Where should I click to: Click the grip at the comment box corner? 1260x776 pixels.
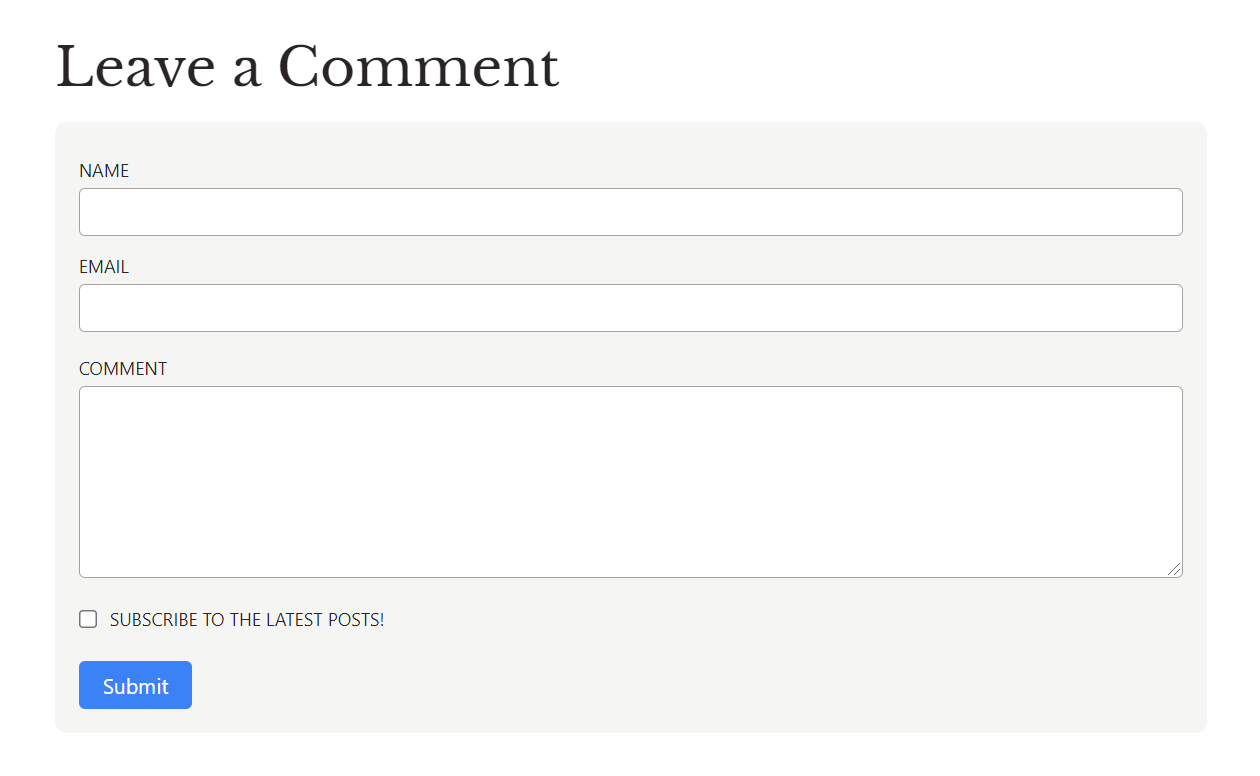click(x=1174, y=569)
